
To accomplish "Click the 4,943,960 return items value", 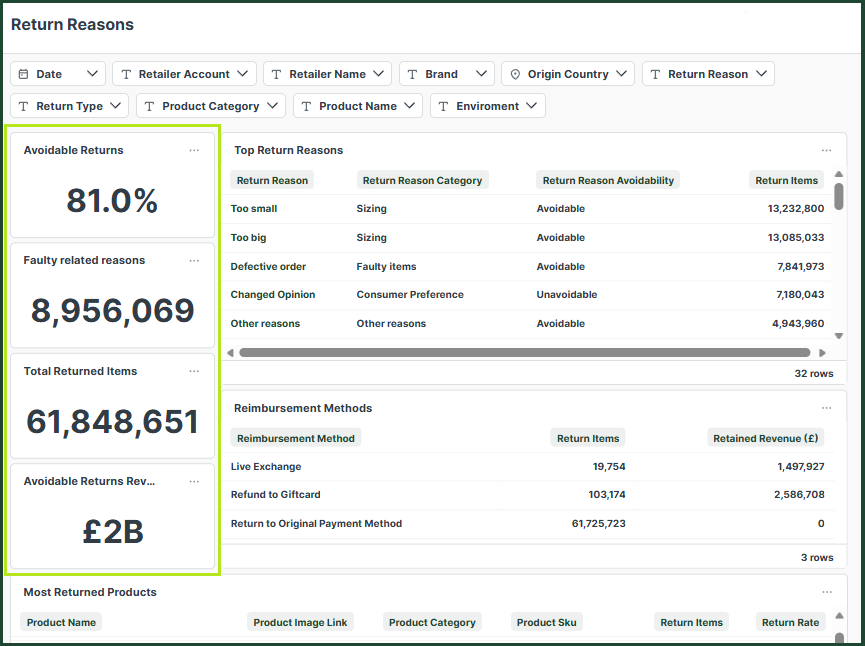I will pyautogui.click(x=798, y=323).
